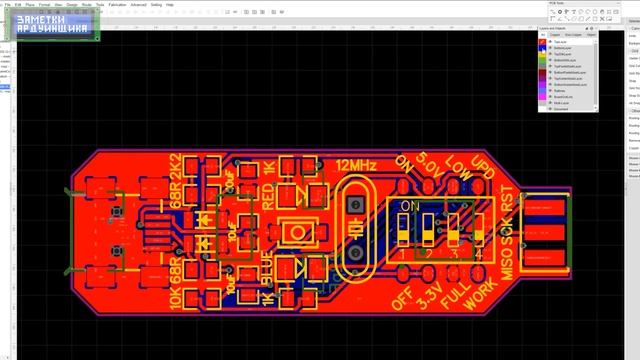The height and width of the screenshot is (360, 640).
Task: Click the yellow TopSilkLayer color swatch
Action: coord(542,54)
